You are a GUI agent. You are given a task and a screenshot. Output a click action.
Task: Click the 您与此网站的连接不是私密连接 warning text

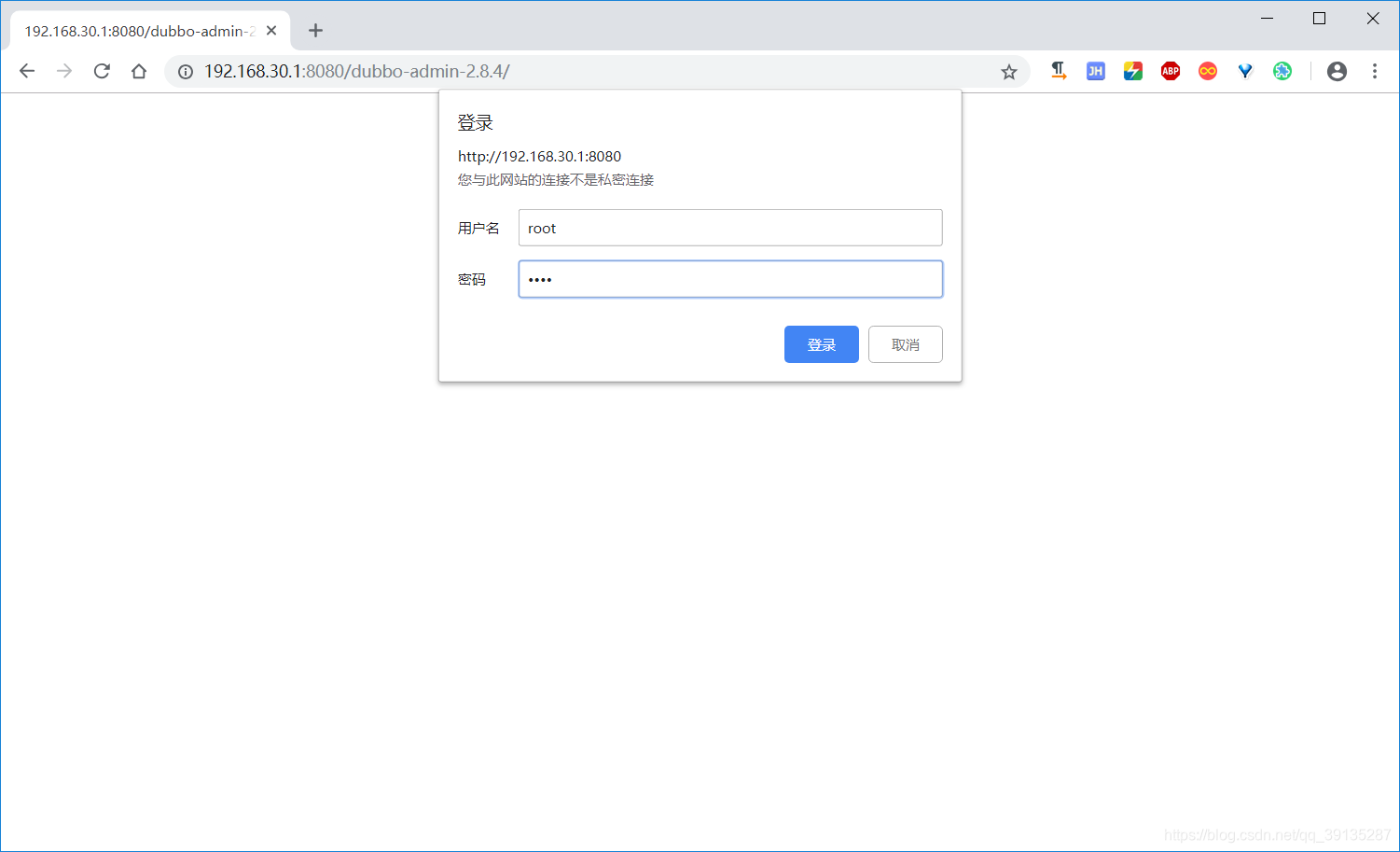click(556, 180)
